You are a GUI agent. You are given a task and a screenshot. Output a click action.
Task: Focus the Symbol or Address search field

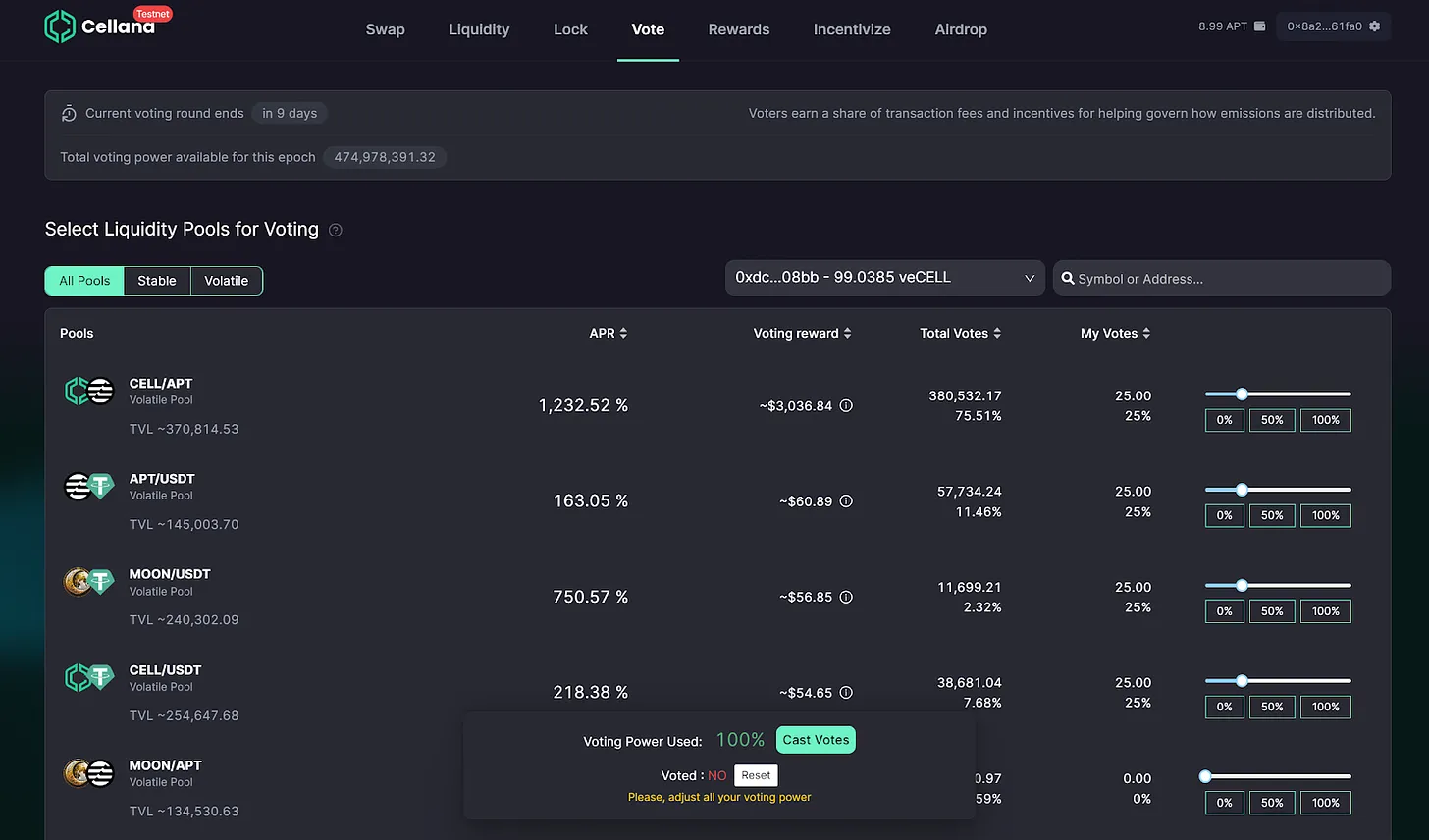[1227, 279]
